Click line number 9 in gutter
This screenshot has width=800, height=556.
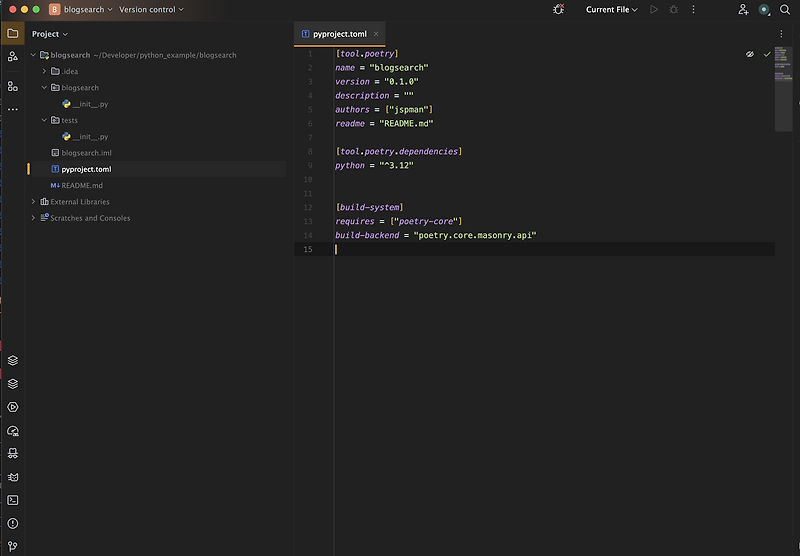point(310,165)
